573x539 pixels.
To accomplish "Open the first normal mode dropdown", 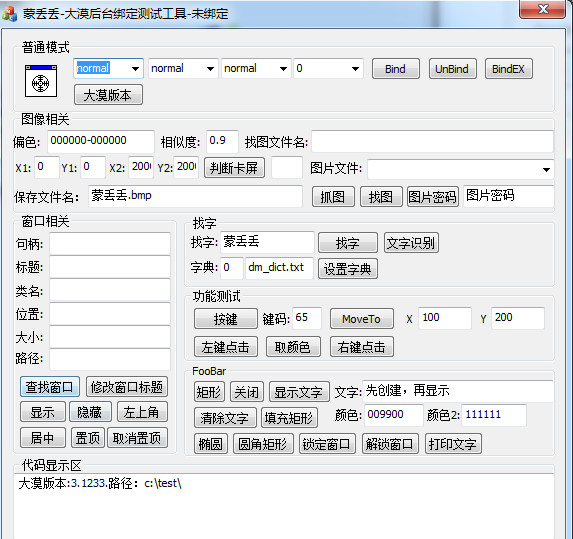I will 136,69.
